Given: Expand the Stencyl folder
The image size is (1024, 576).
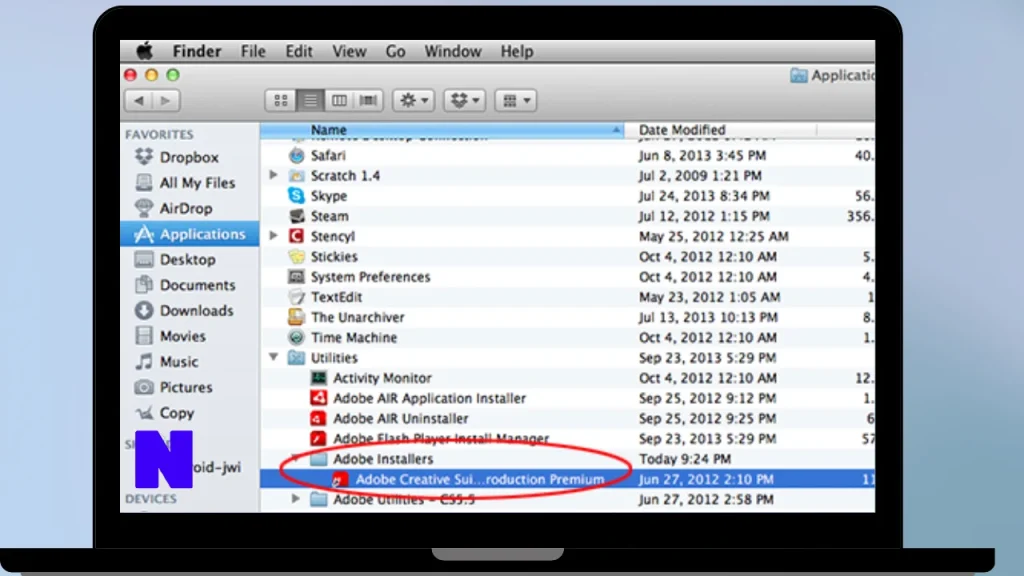Looking at the screenshot, I should [274, 236].
